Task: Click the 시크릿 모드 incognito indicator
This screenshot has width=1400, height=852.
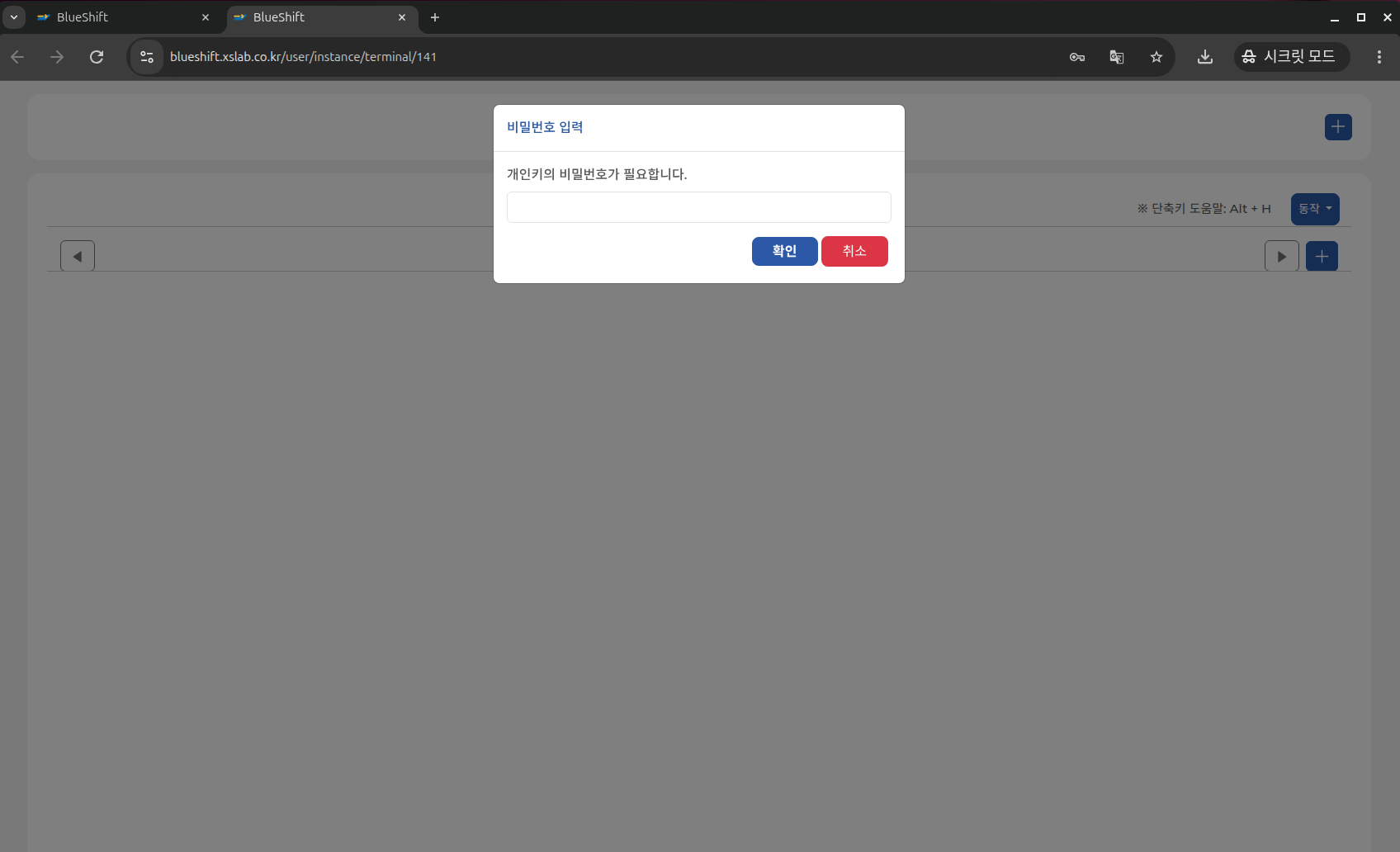Action: pyautogui.click(x=1291, y=57)
